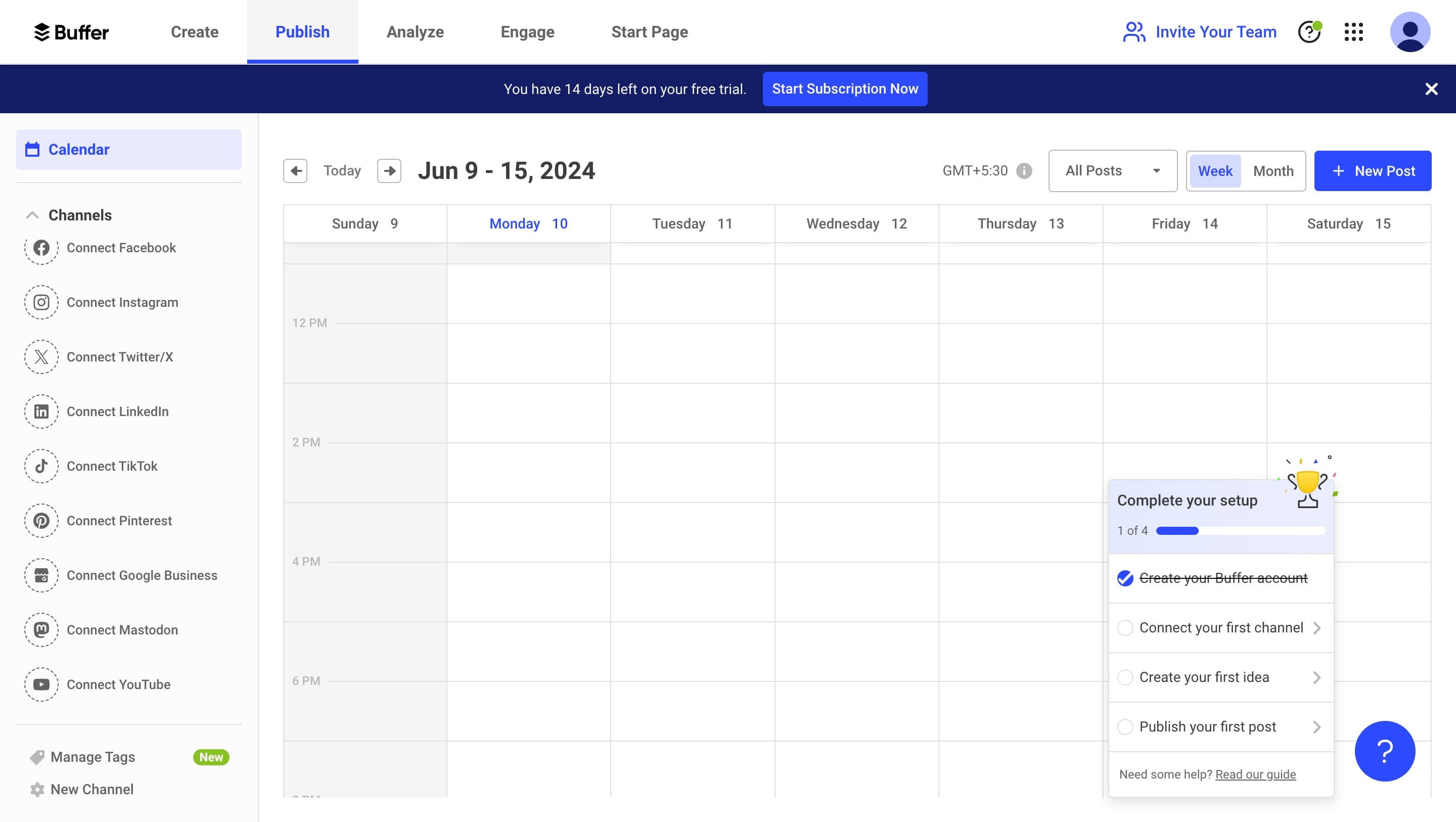The height and width of the screenshot is (822, 1456).
Task: Click the Google Business channel icon
Action: [x=41, y=575]
